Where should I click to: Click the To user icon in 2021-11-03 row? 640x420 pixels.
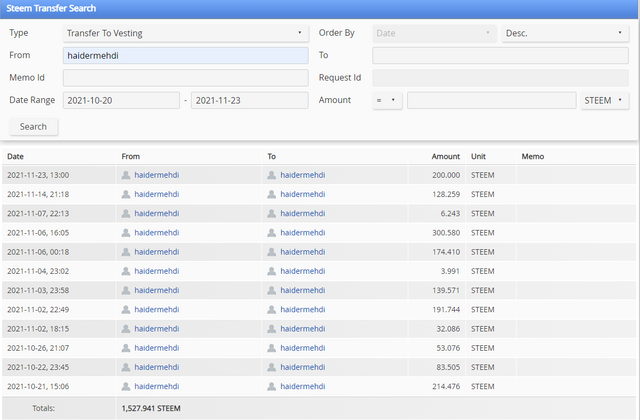[x=271, y=290]
